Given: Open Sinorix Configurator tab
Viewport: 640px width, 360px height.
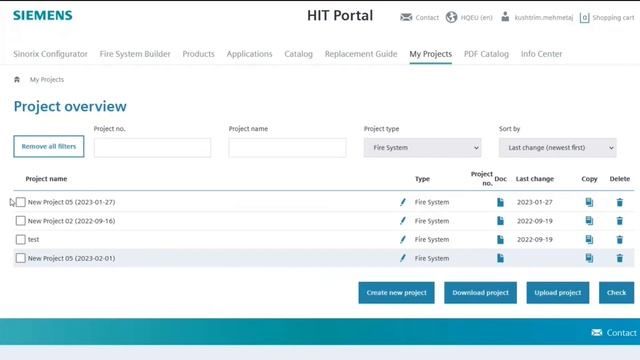Looking at the screenshot, I should click(50, 54).
